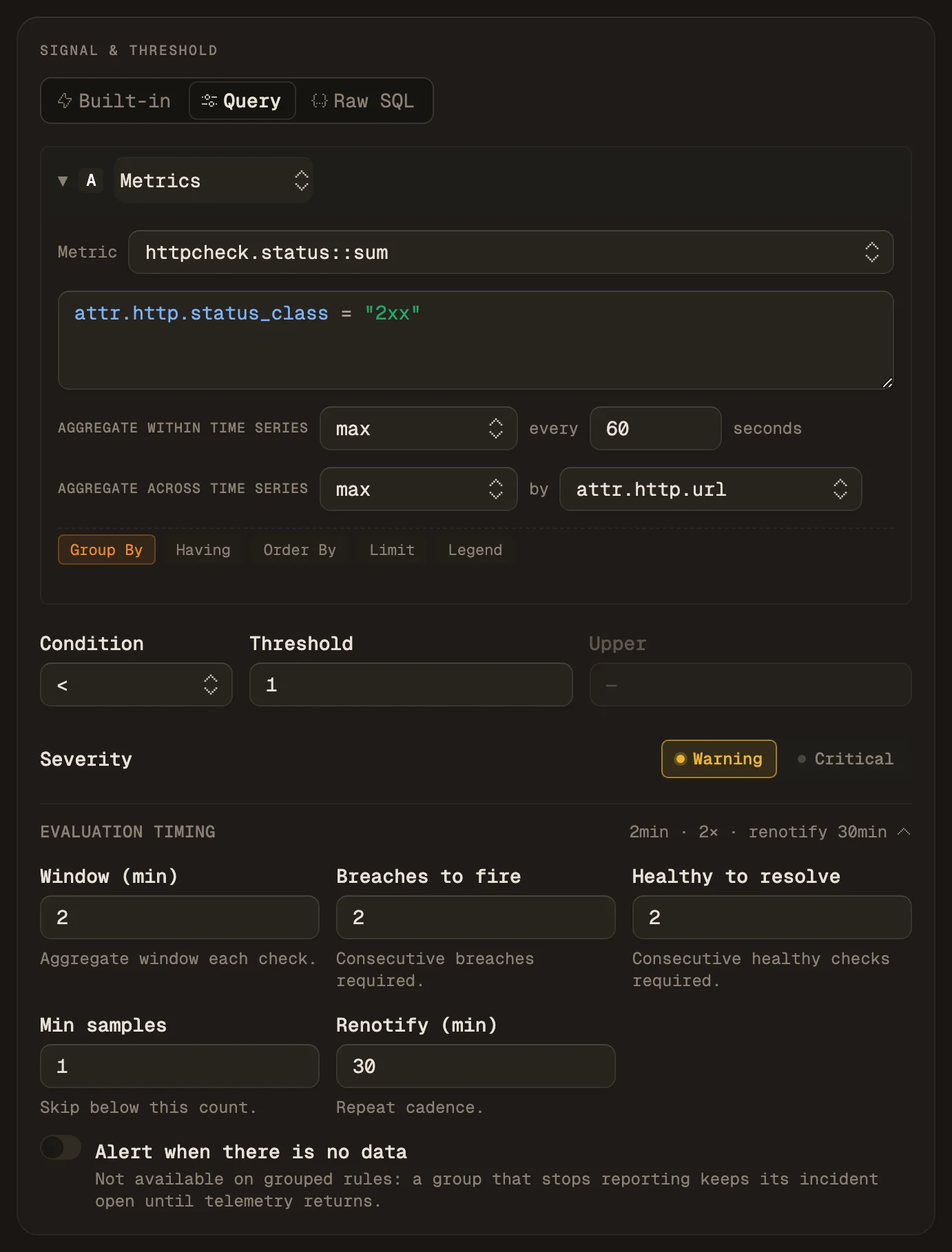The width and height of the screenshot is (952, 1252).
Task: Click the Query tab sliders icon
Action: click(209, 101)
